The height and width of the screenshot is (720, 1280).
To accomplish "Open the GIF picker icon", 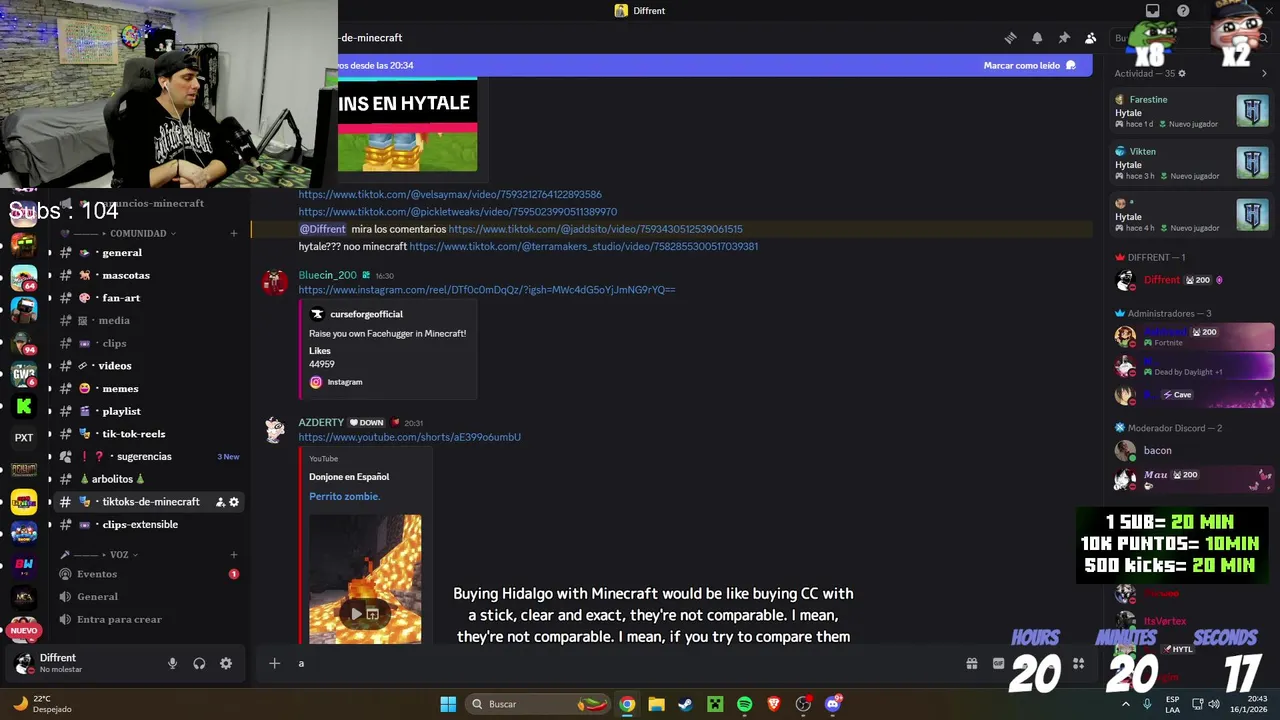I will (998, 663).
